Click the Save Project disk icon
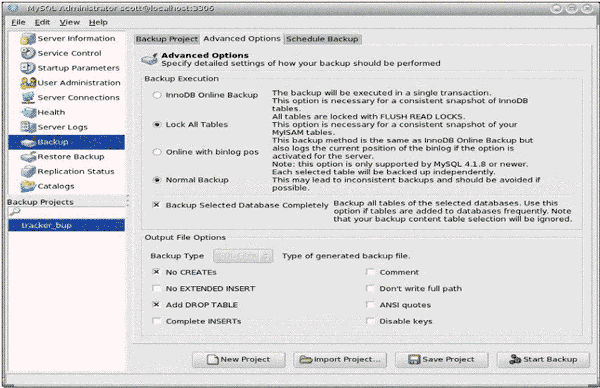This screenshot has width=600, height=388. click(x=414, y=360)
